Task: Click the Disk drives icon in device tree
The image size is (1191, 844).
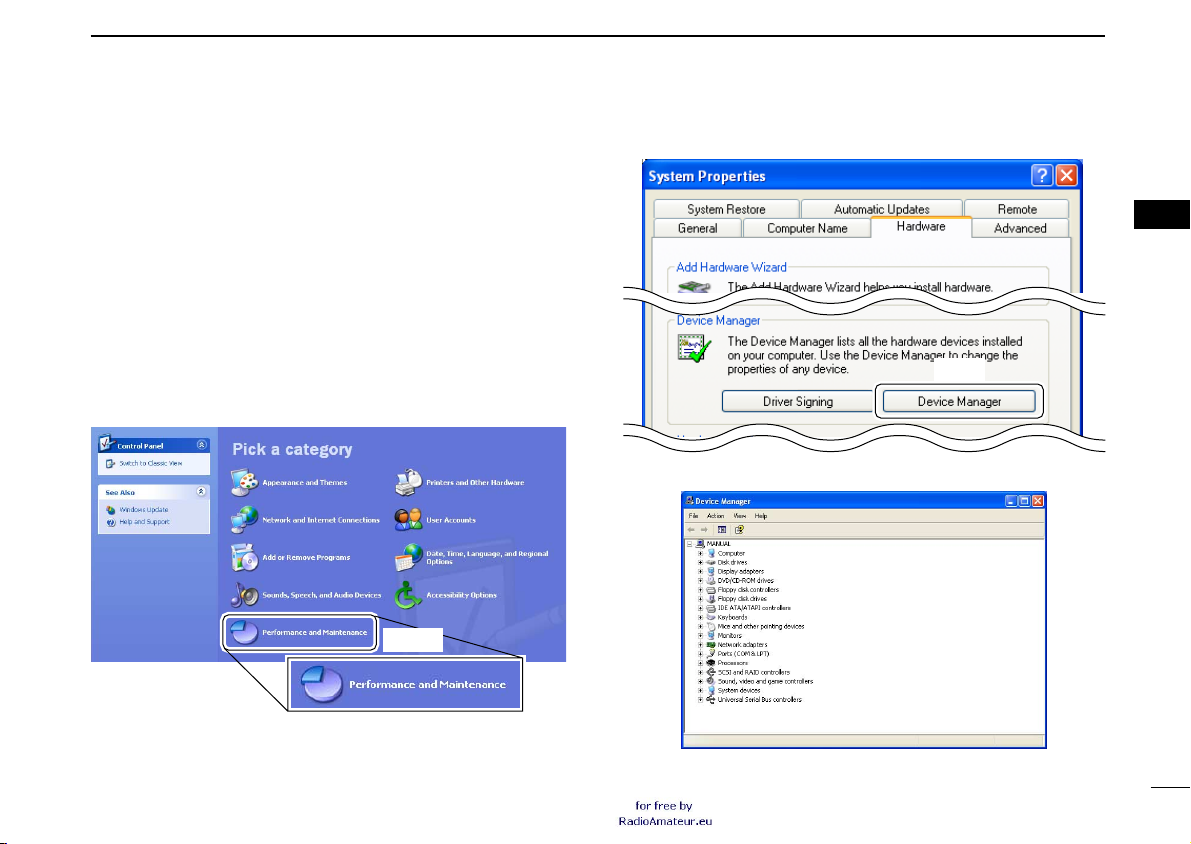Action: [711, 562]
